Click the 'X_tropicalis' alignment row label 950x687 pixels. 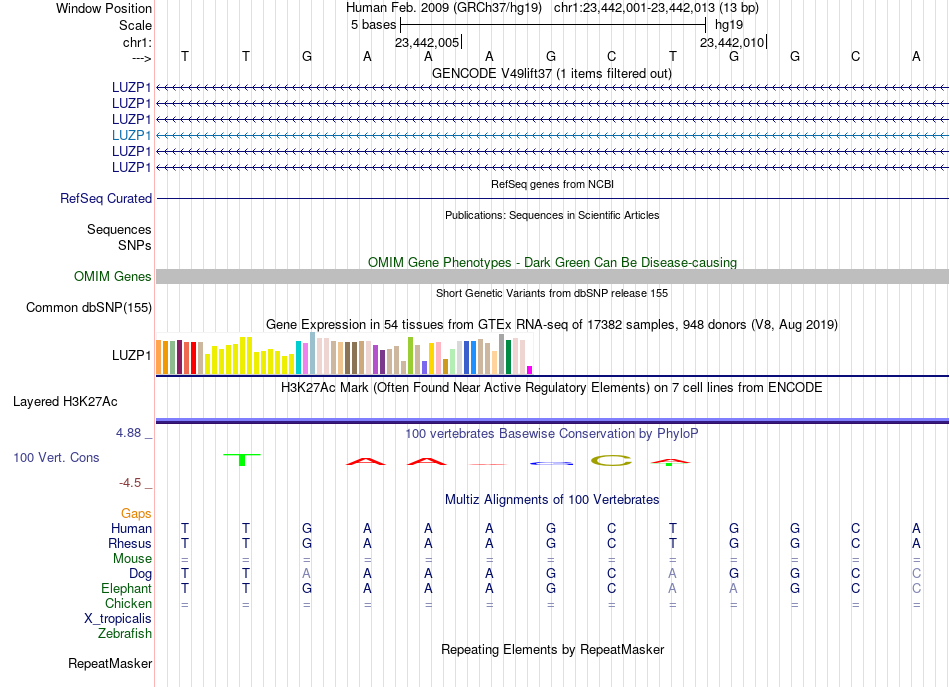118,619
